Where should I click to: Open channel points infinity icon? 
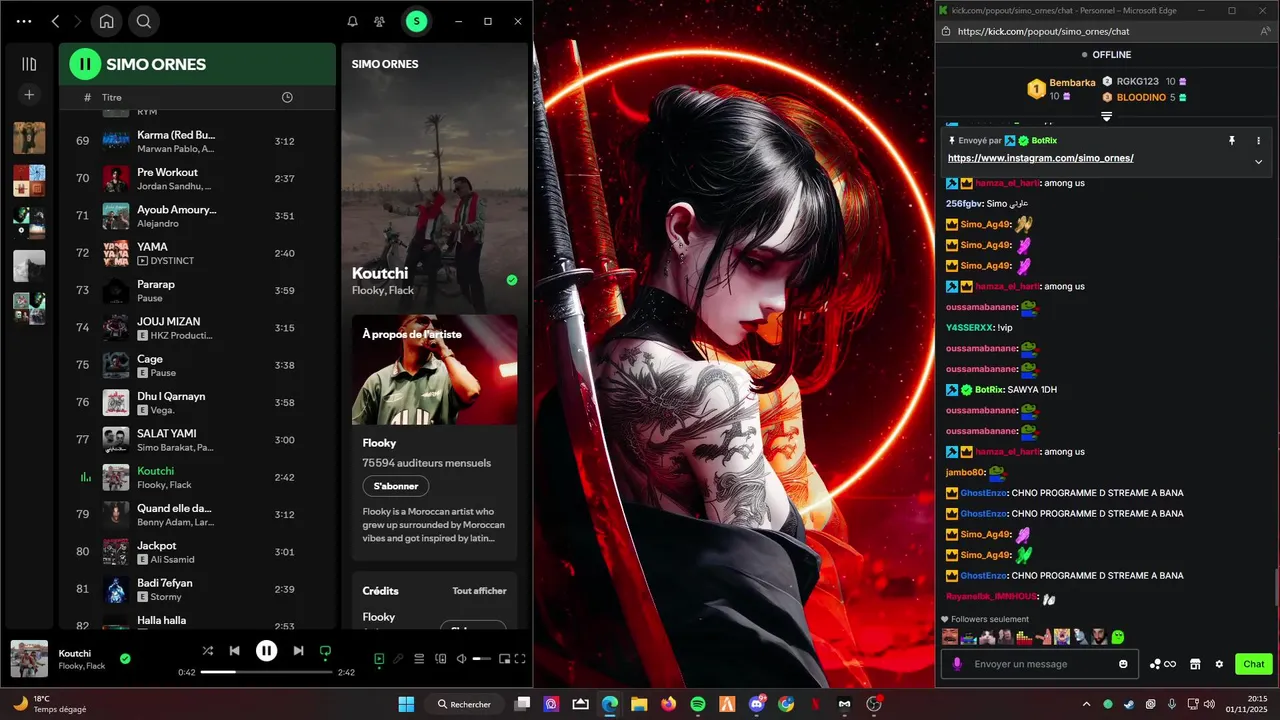coord(1162,664)
